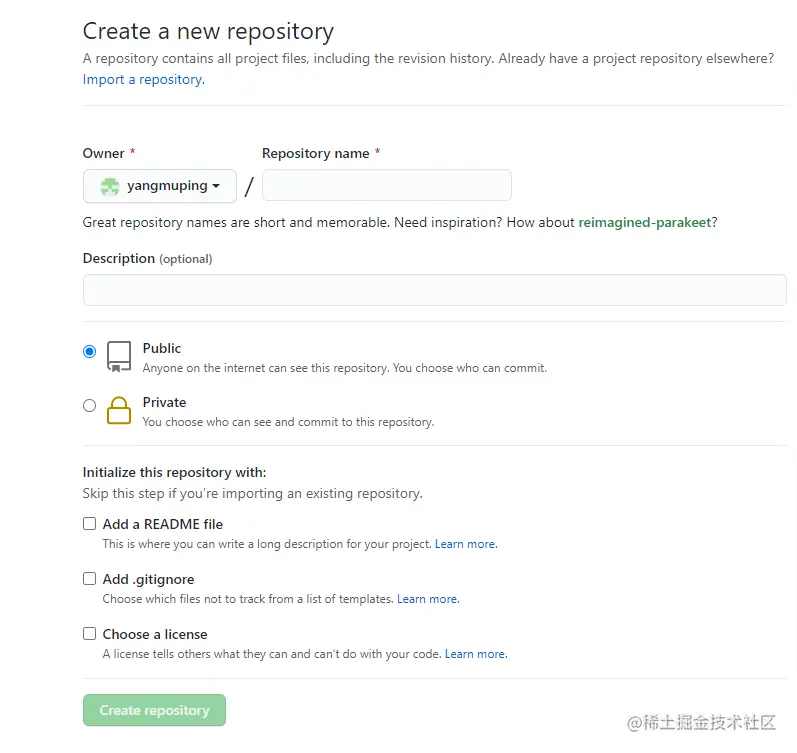
Task: Select the Private radio button
Action: (90, 405)
